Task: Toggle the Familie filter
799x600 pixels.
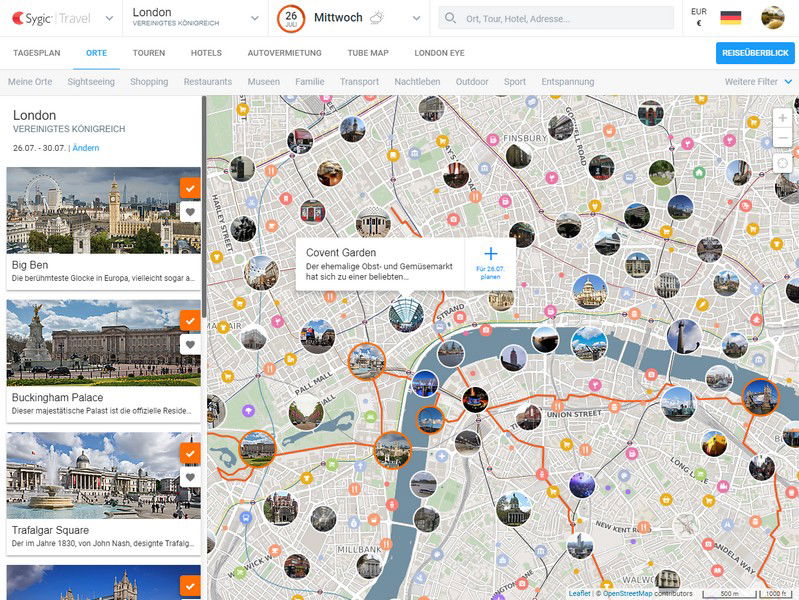Action: pos(309,82)
